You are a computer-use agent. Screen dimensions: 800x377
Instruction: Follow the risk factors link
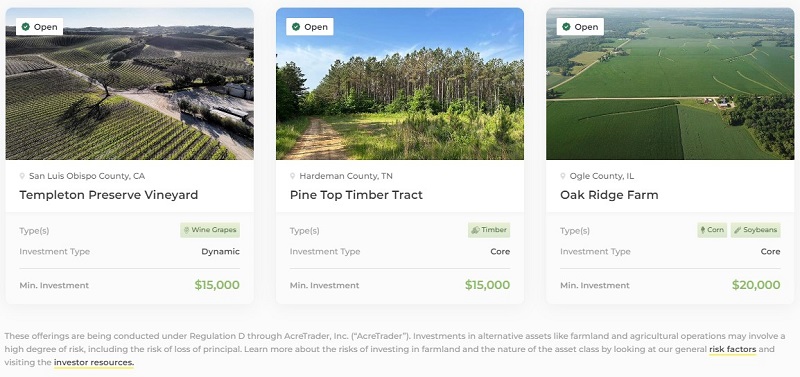(x=733, y=349)
